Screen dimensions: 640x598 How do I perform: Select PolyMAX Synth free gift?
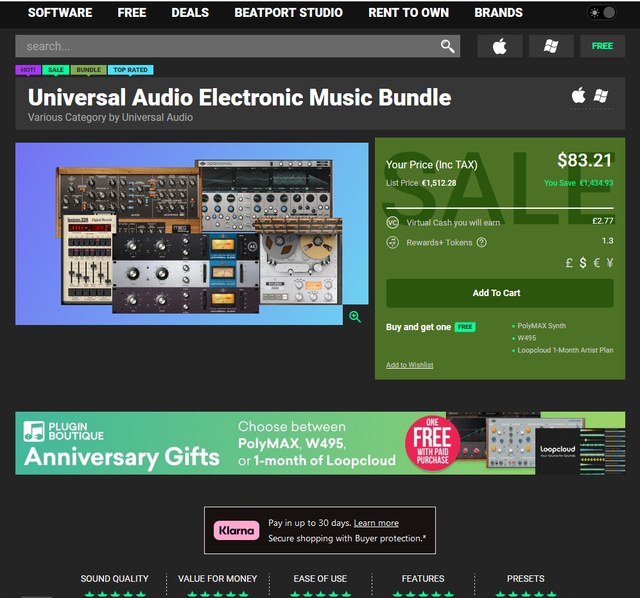pyautogui.click(x=541, y=326)
